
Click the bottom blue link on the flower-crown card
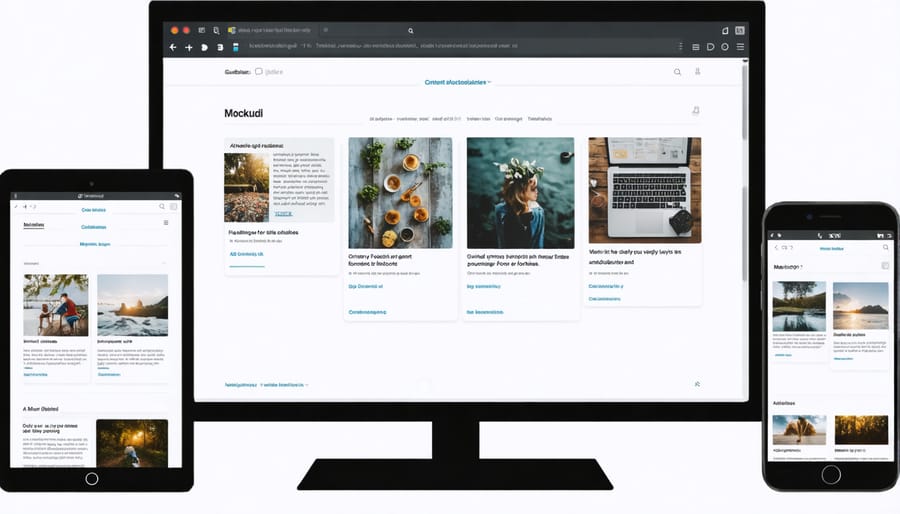485,312
